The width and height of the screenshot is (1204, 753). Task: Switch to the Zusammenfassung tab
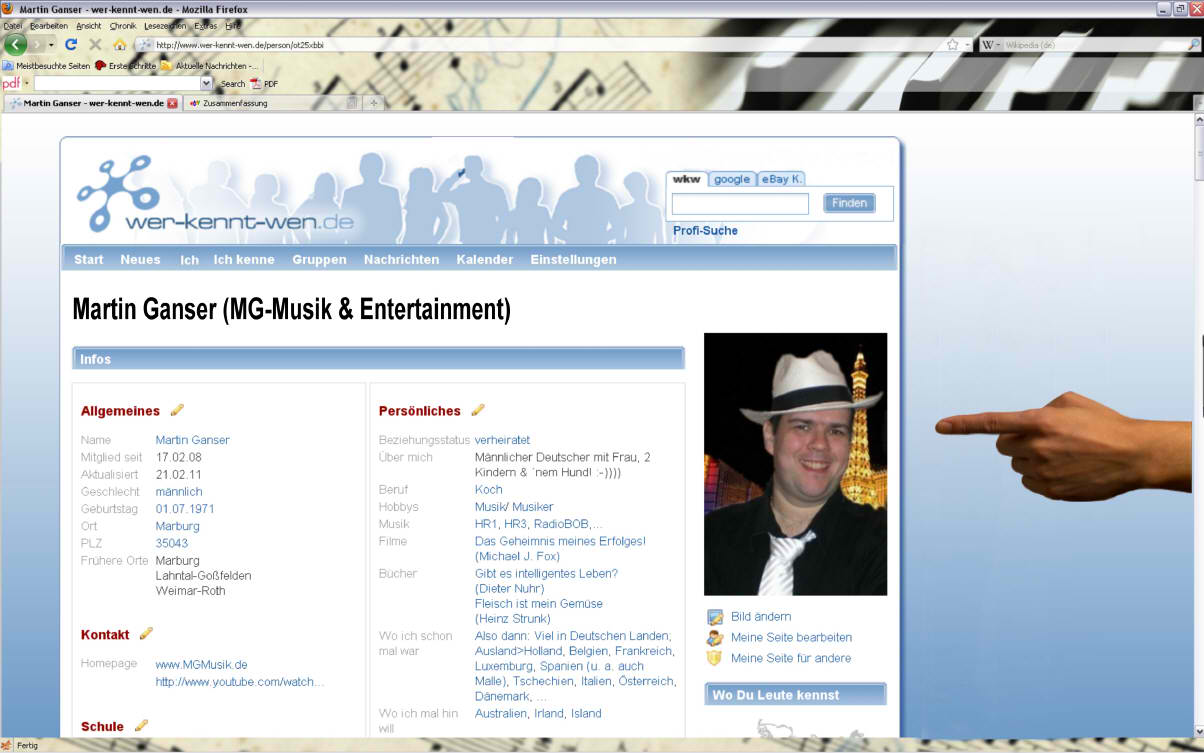coord(235,103)
